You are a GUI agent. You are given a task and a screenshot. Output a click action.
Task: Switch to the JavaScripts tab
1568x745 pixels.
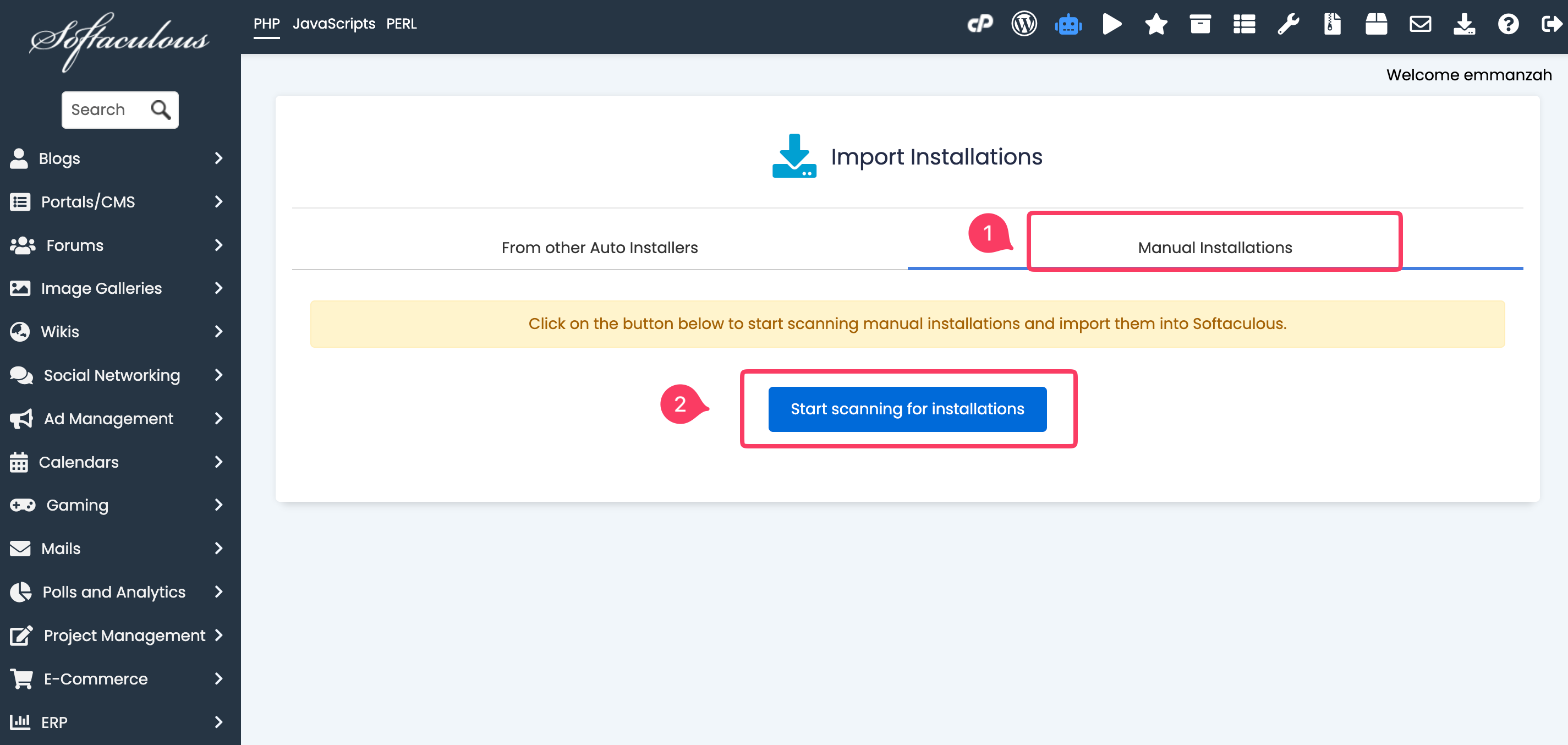(334, 24)
